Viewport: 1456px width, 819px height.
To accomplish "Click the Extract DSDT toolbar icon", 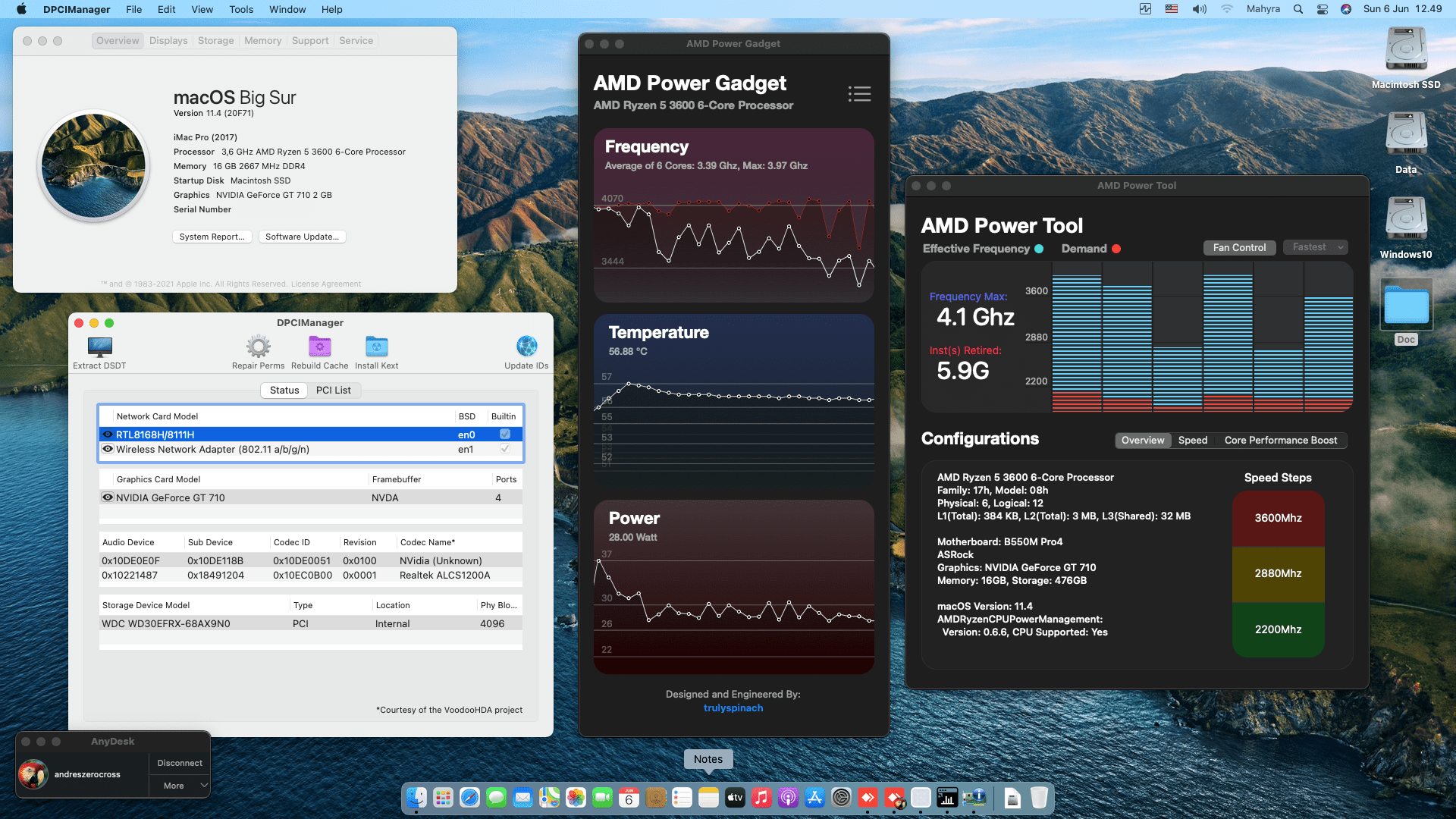I will 99,347.
